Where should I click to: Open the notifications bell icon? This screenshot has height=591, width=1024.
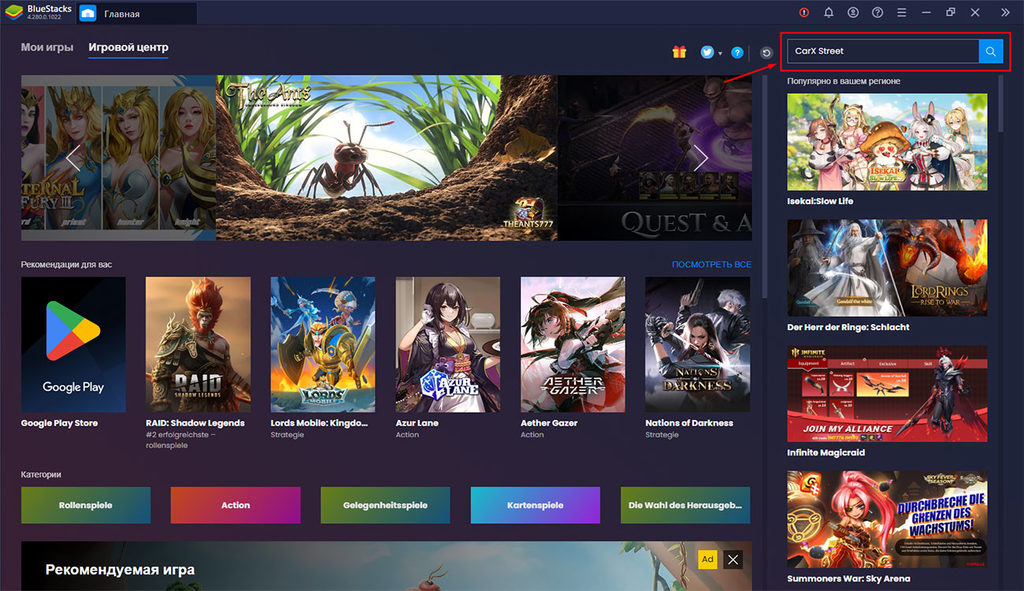[828, 12]
